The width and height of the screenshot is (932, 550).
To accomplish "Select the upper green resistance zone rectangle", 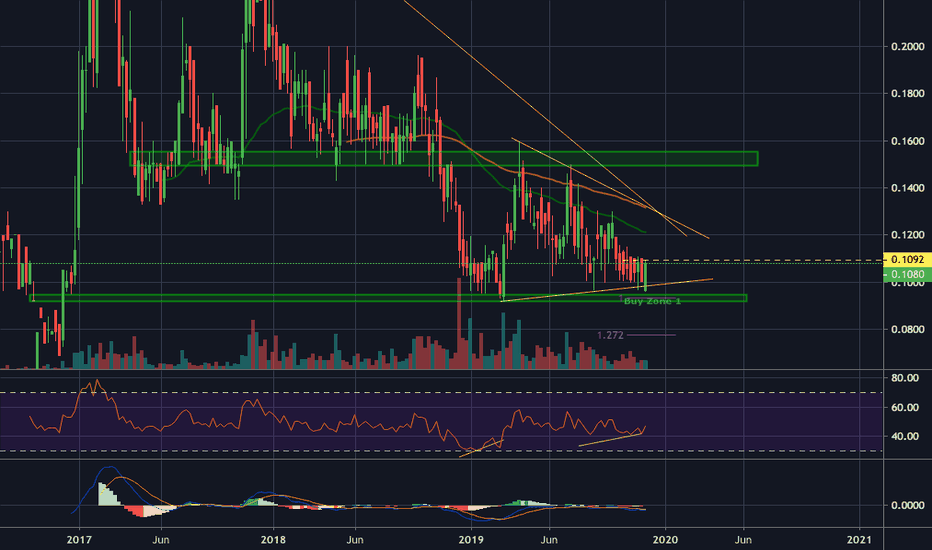I will point(443,159).
